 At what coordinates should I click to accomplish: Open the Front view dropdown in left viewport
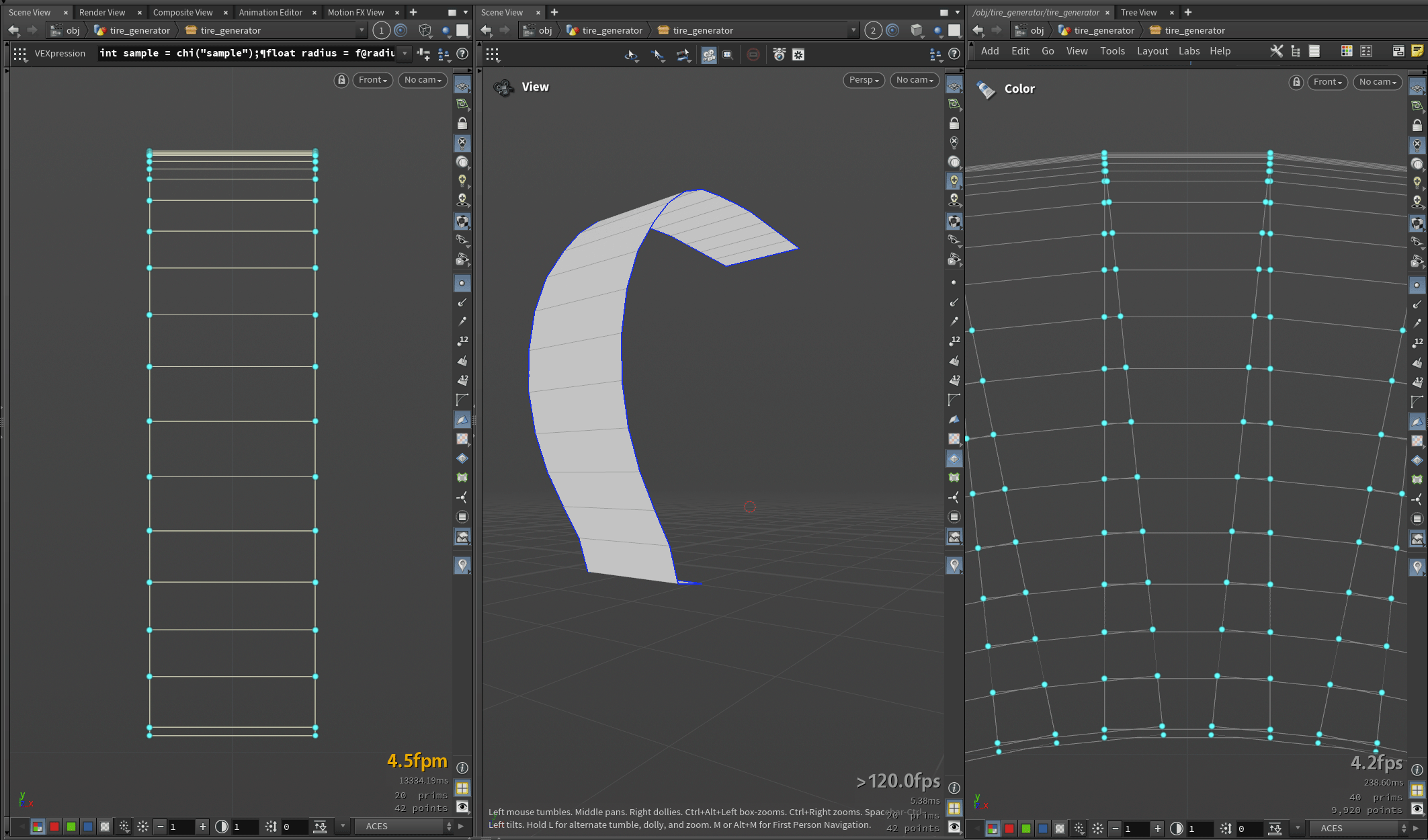coord(373,80)
